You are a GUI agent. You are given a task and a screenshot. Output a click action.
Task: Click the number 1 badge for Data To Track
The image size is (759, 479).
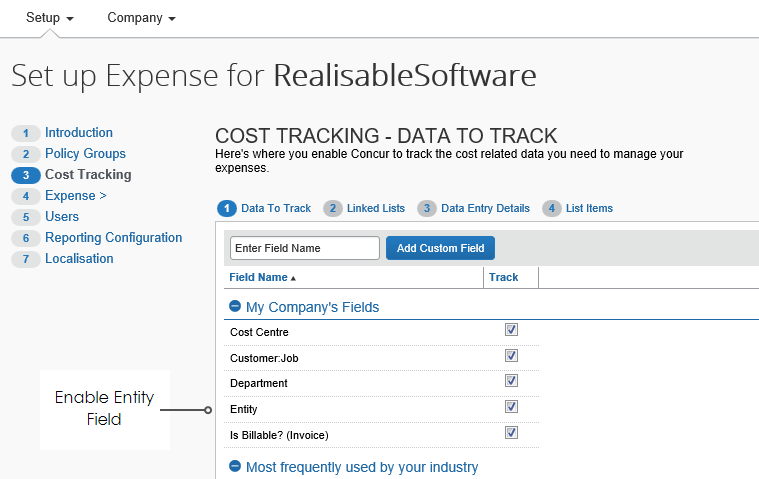point(227,209)
